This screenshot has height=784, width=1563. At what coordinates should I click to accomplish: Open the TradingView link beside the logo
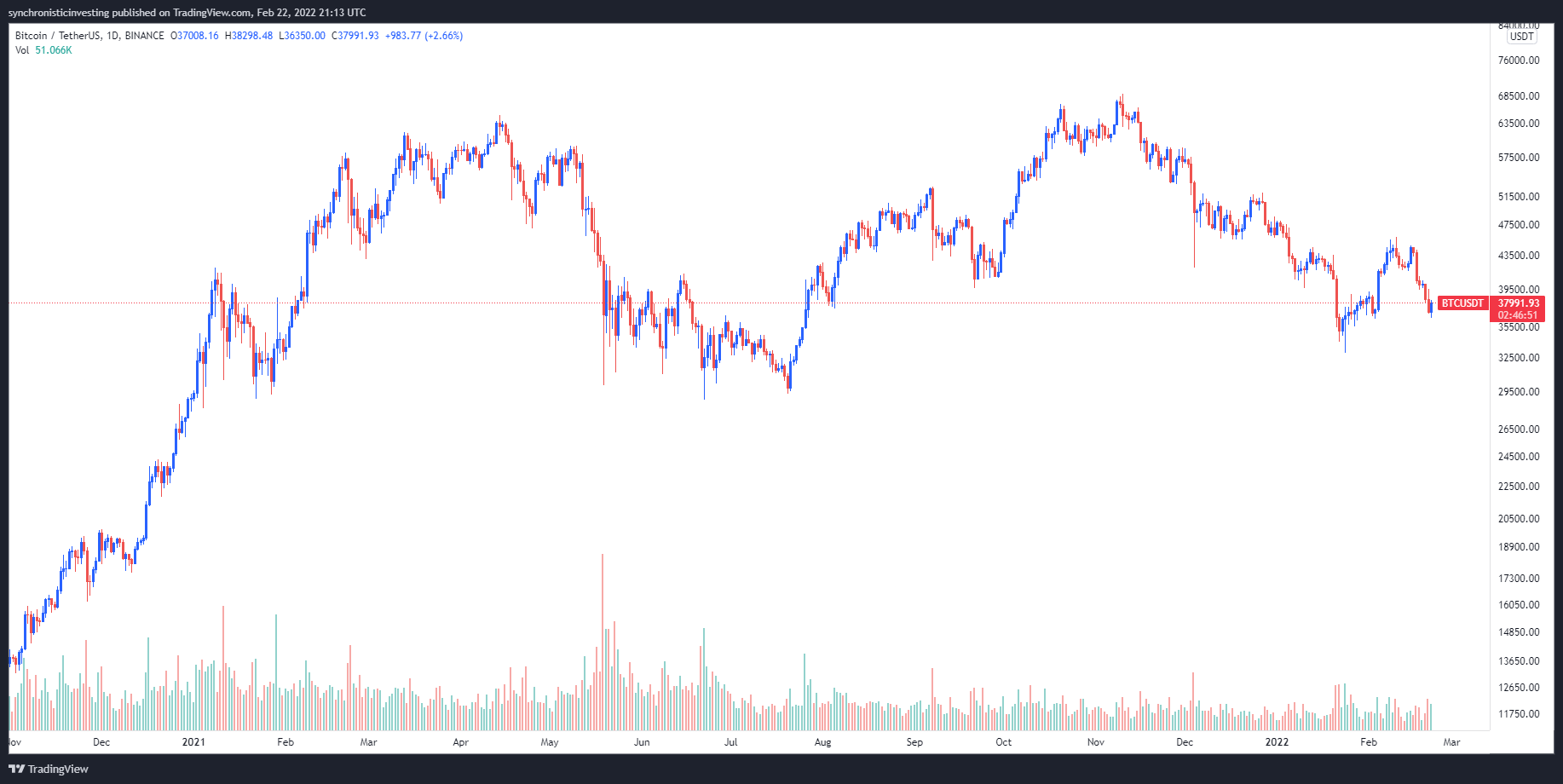click(58, 769)
